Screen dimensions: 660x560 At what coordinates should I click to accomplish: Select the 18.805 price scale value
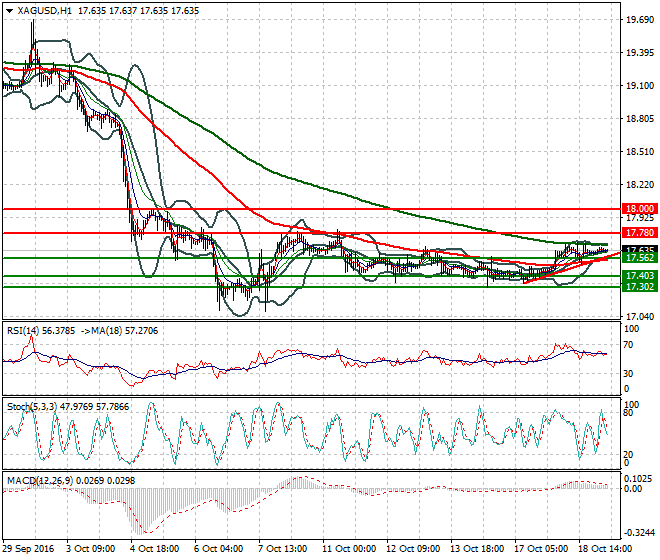click(640, 119)
